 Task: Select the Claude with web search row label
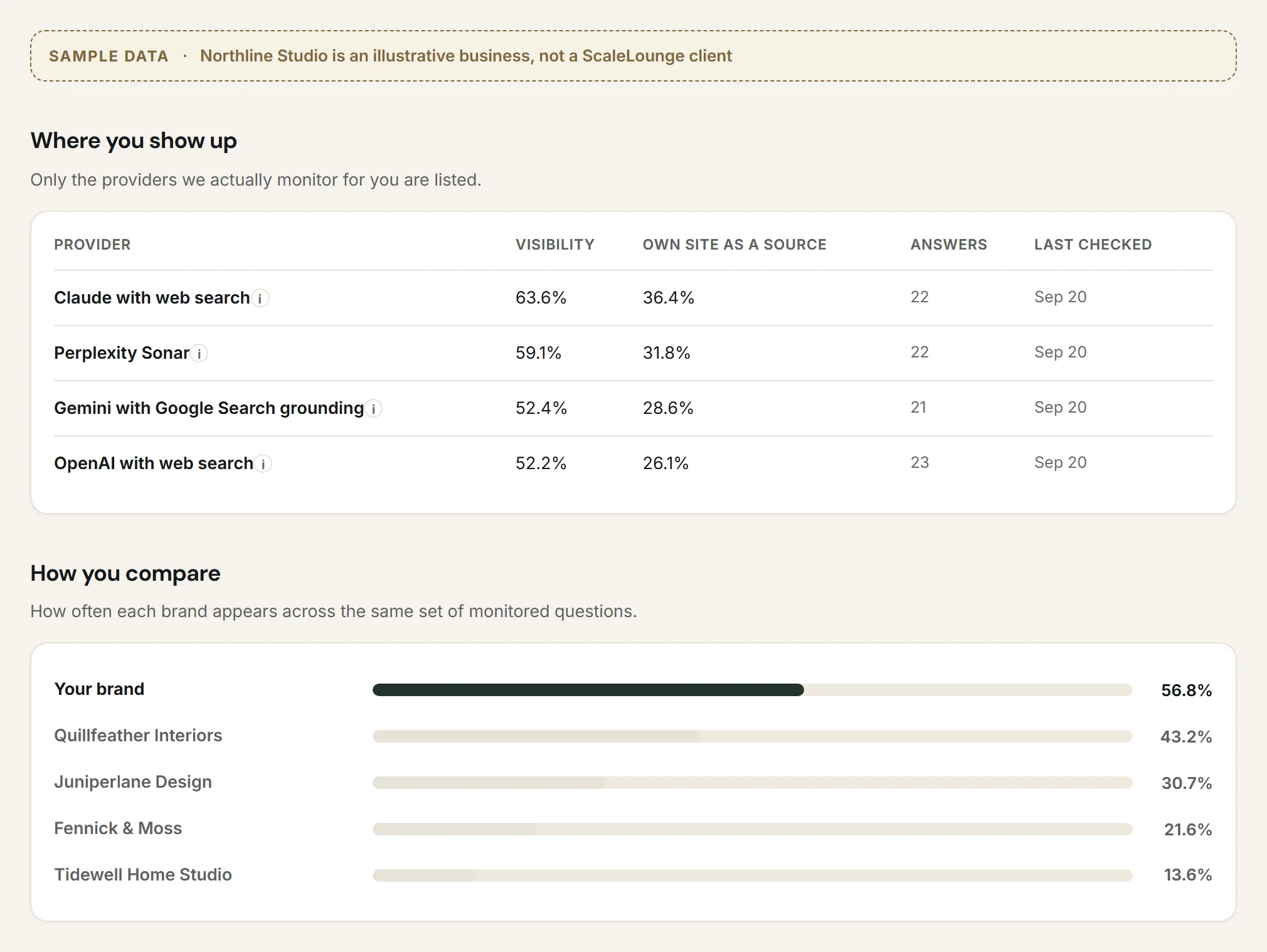click(152, 298)
